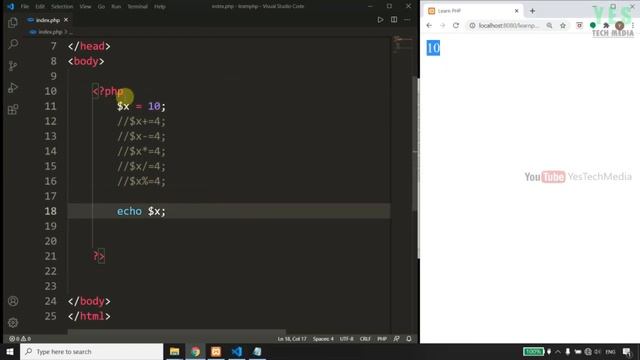
Task: Open the Go menu
Action: pyautogui.click(x=101, y=7)
